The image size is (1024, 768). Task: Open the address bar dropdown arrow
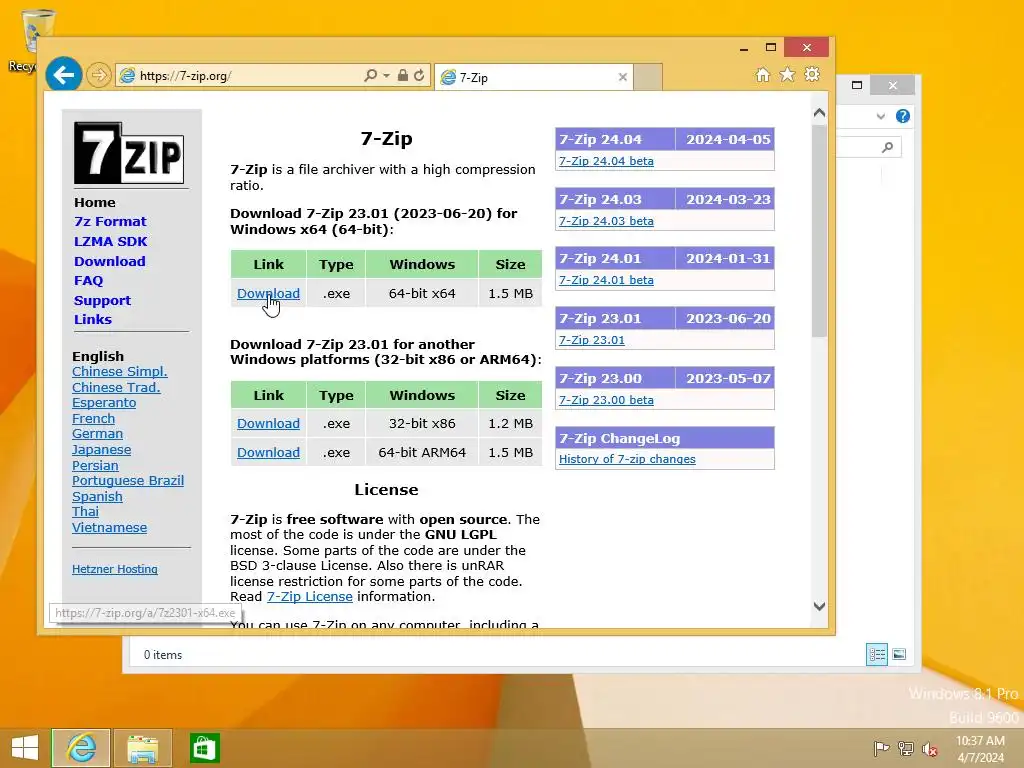click(x=386, y=76)
